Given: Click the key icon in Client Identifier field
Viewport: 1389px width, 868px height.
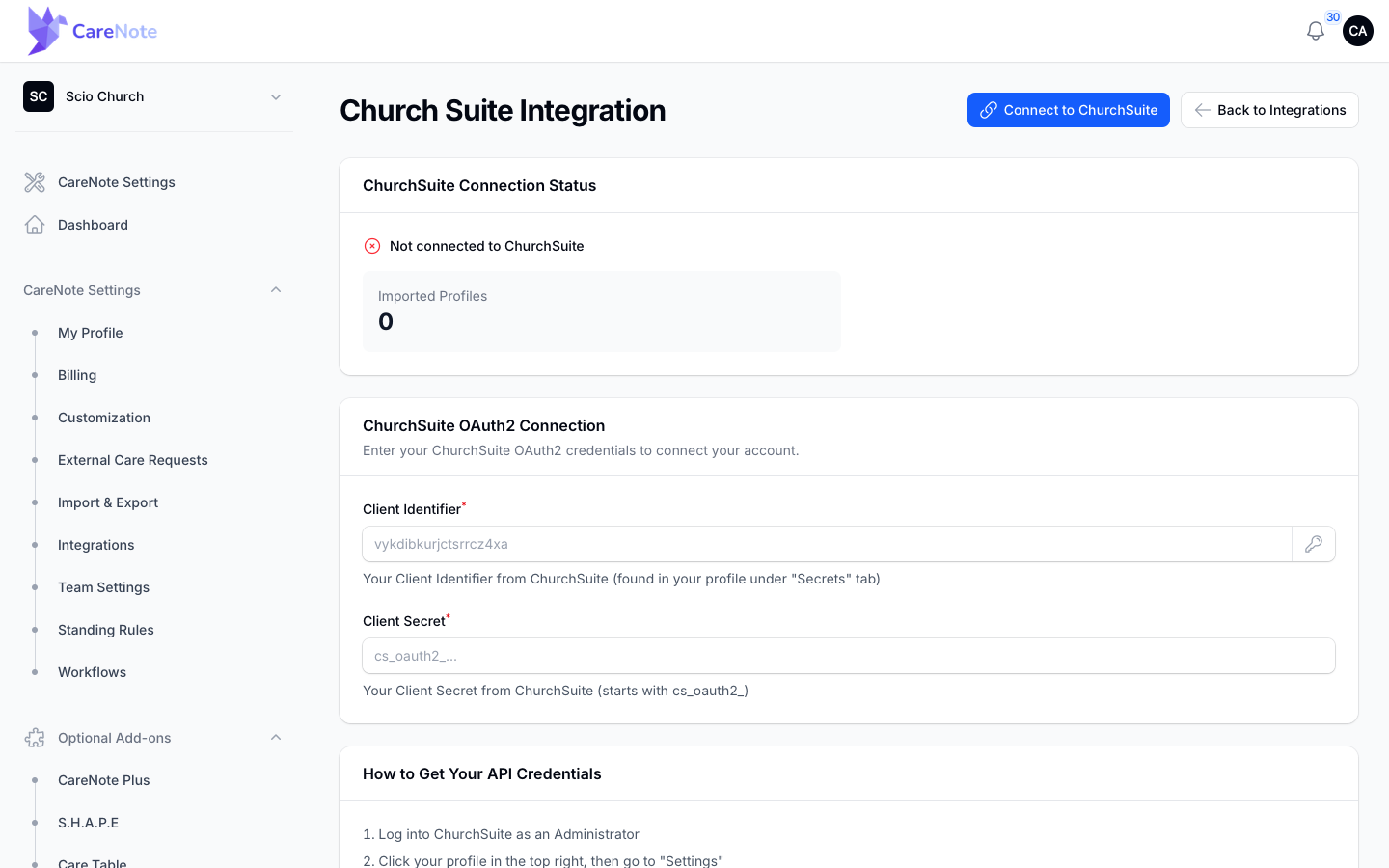Looking at the screenshot, I should tap(1314, 544).
